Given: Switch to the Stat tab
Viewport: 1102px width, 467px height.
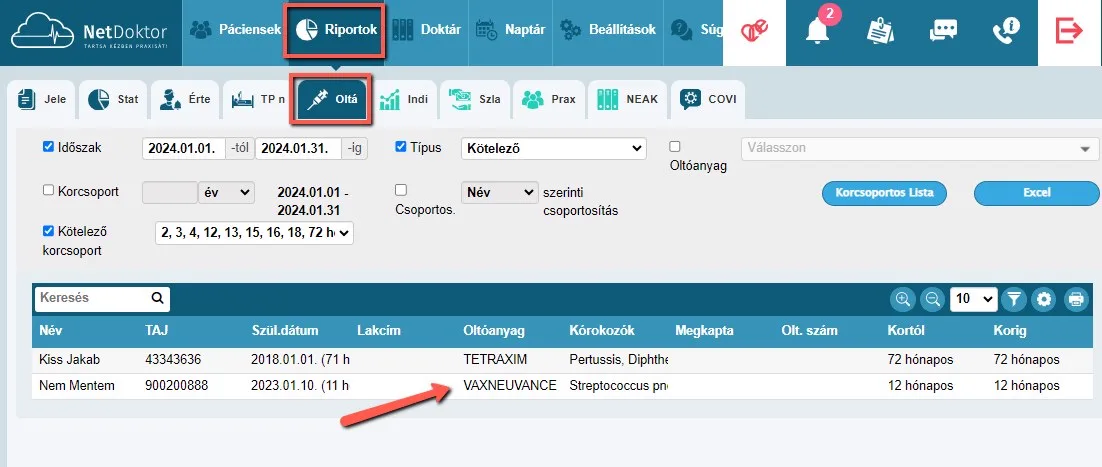Looking at the screenshot, I should [113, 99].
